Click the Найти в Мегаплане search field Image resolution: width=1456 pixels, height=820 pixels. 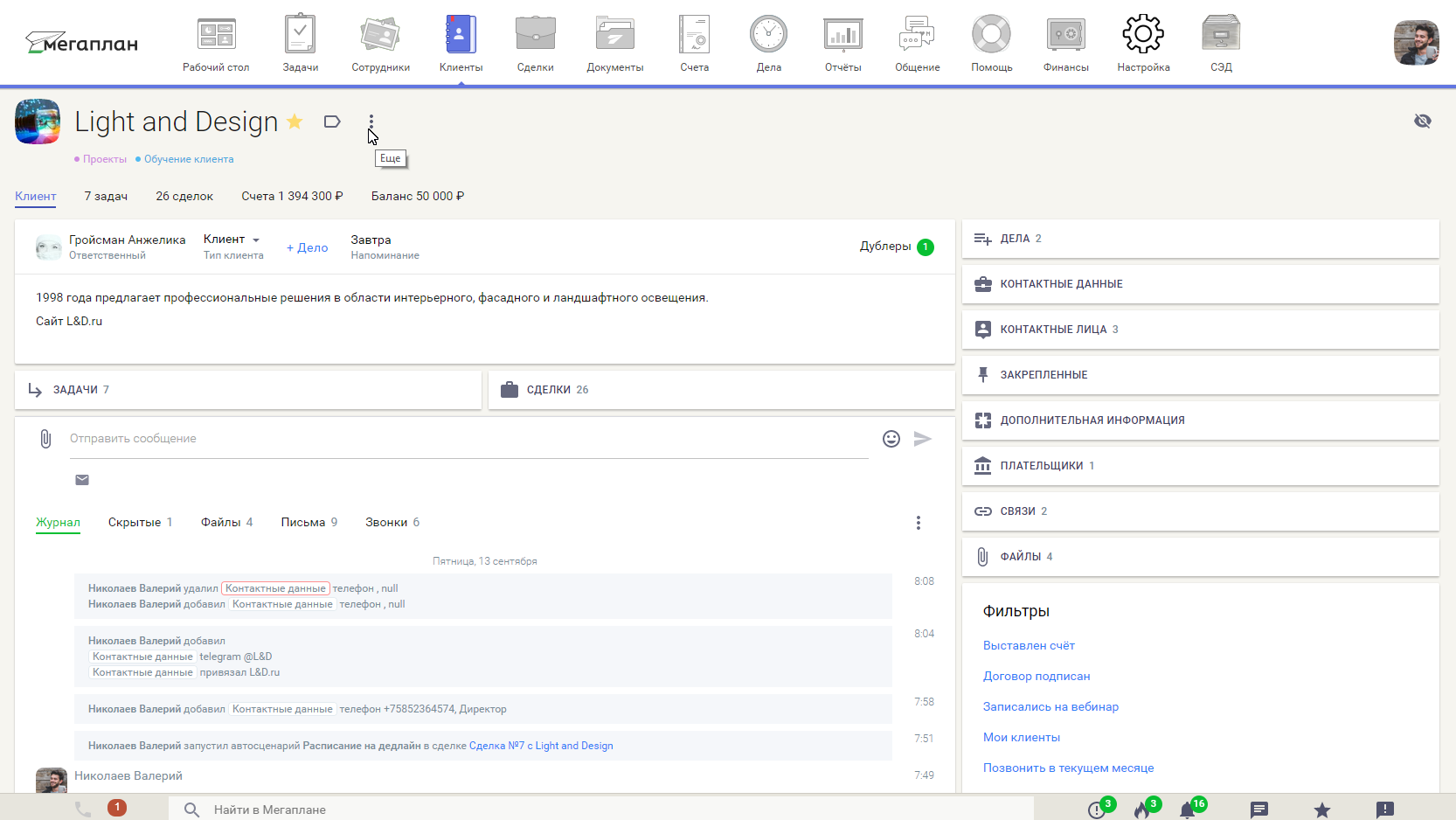point(601,810)
